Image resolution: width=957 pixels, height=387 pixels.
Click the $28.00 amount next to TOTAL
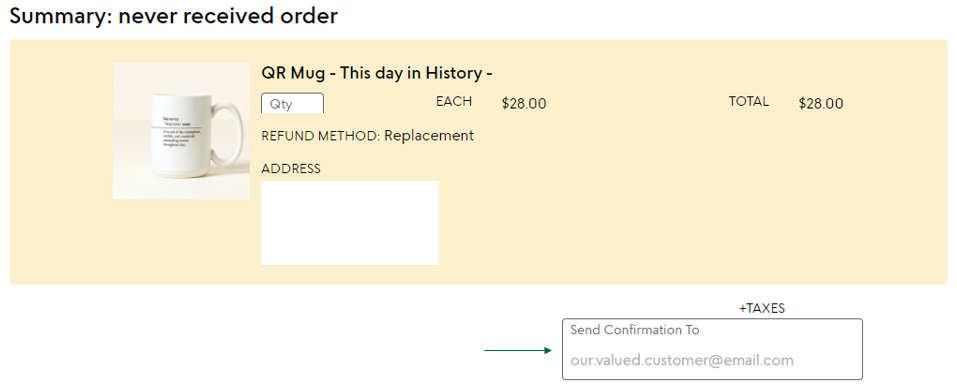(821, 104)
